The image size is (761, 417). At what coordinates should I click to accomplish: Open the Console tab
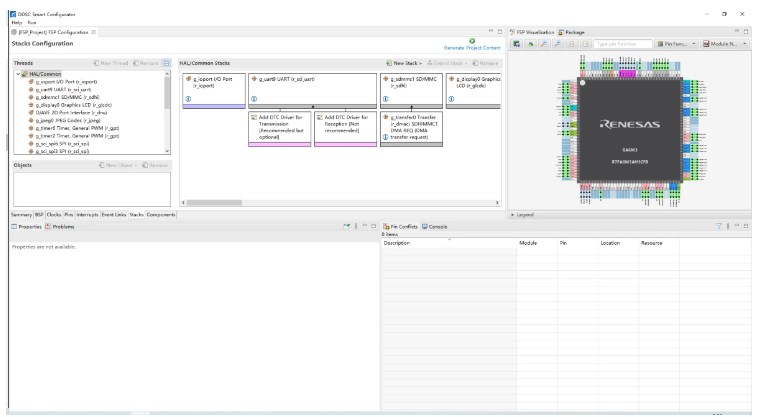click(435, 227)
